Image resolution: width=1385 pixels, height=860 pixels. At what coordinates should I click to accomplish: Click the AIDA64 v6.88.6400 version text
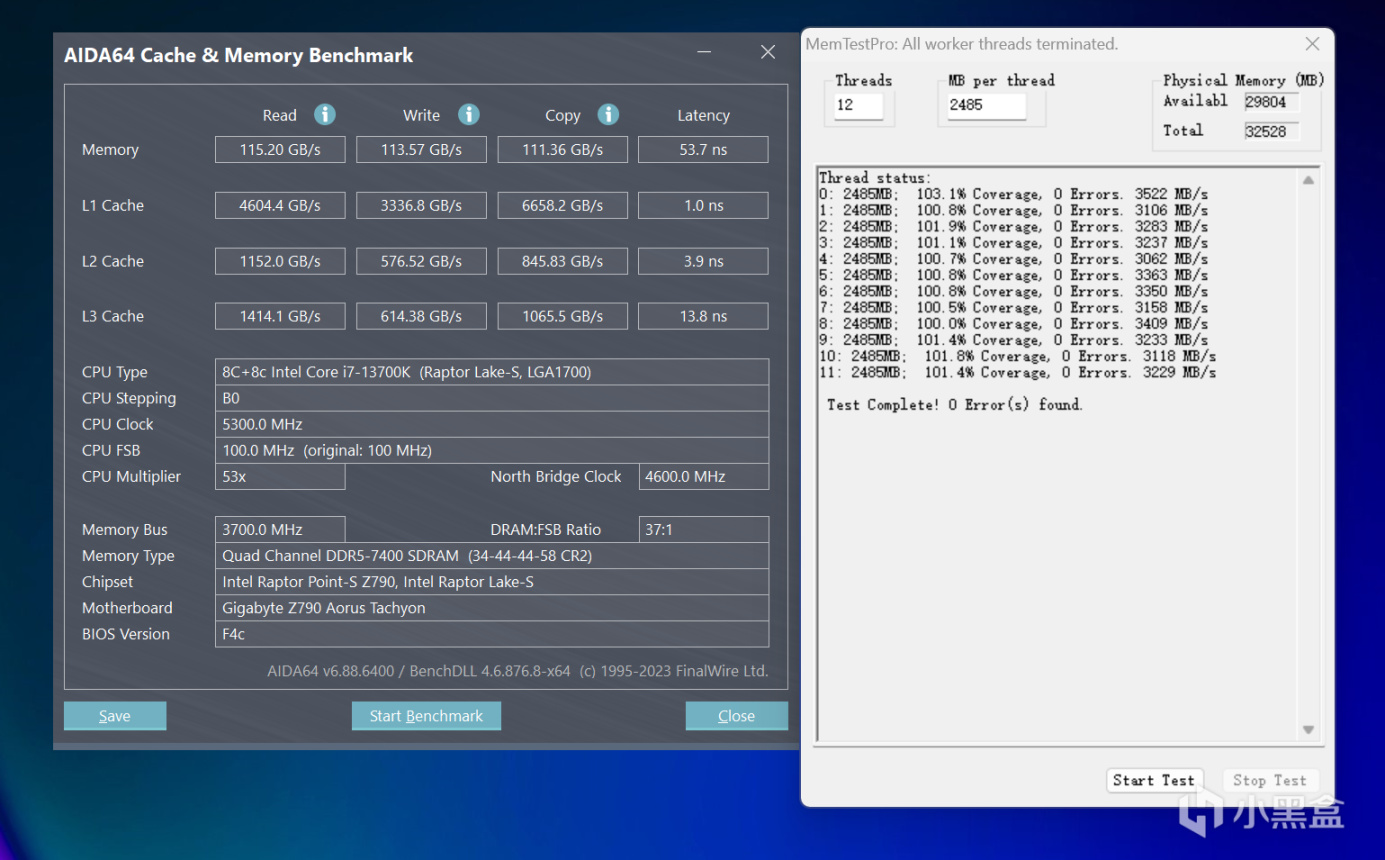[518, 671]
